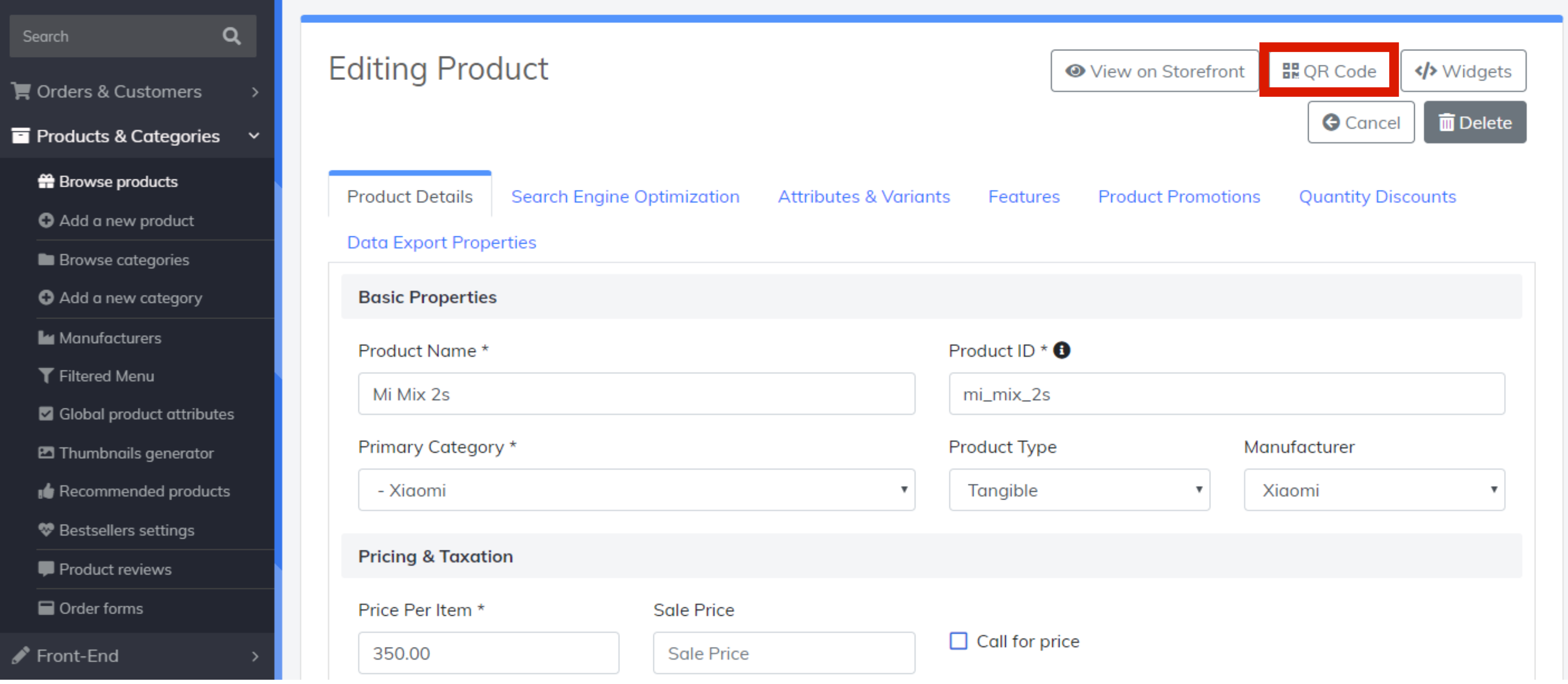Click View on Storefront button
The image size is (1568, 684).
[x=1154, y=71]
